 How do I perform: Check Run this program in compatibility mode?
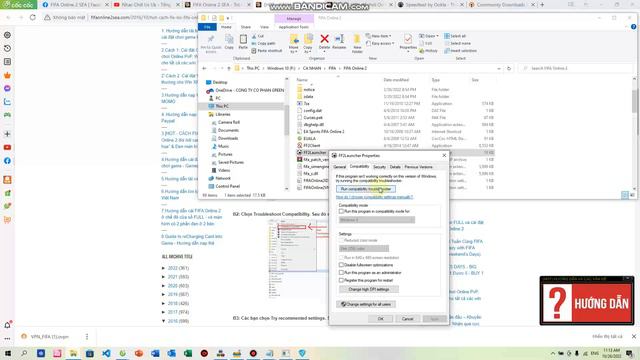point(341,211)
